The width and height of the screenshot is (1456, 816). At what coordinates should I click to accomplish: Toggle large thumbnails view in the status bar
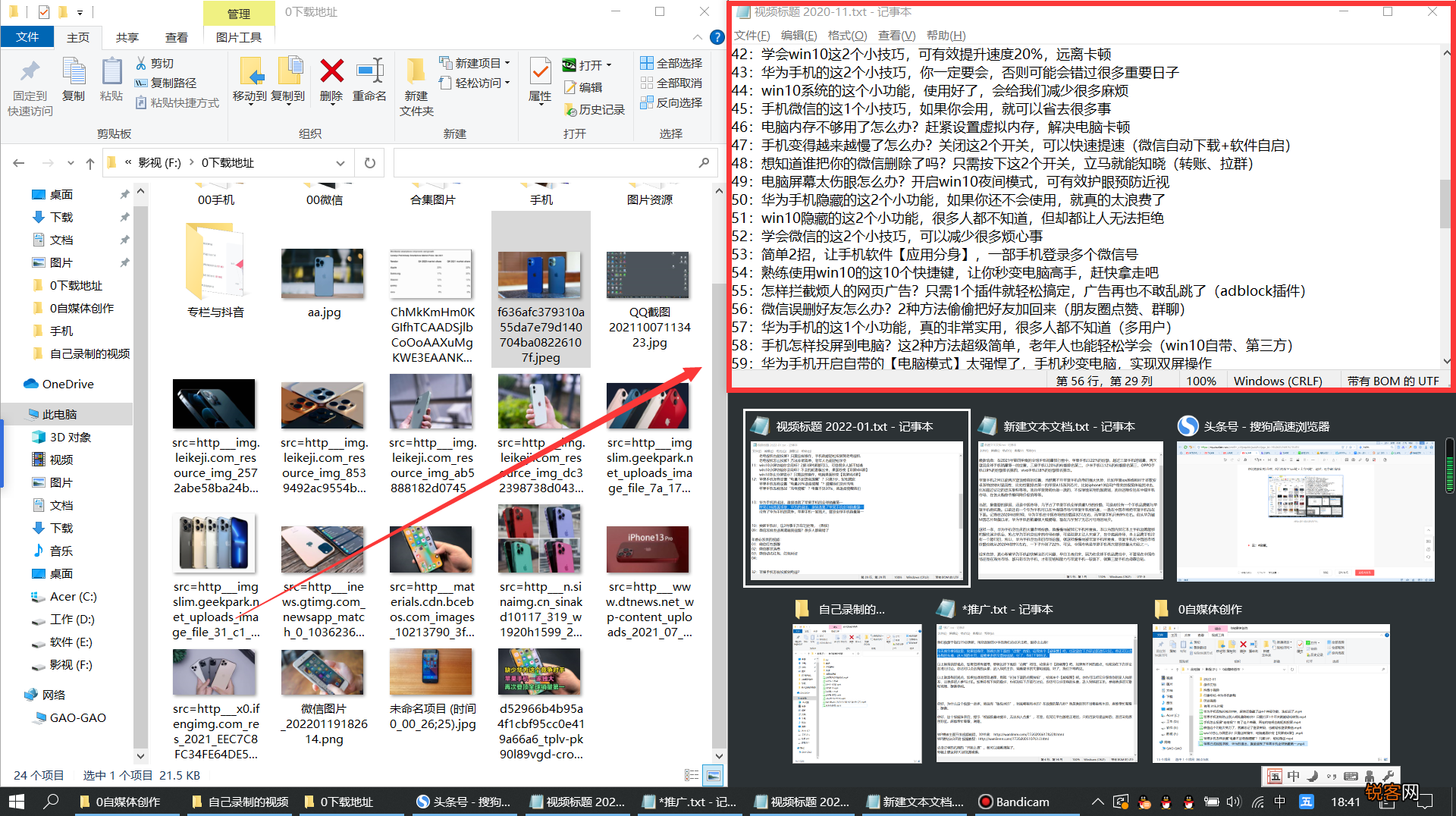713,775
